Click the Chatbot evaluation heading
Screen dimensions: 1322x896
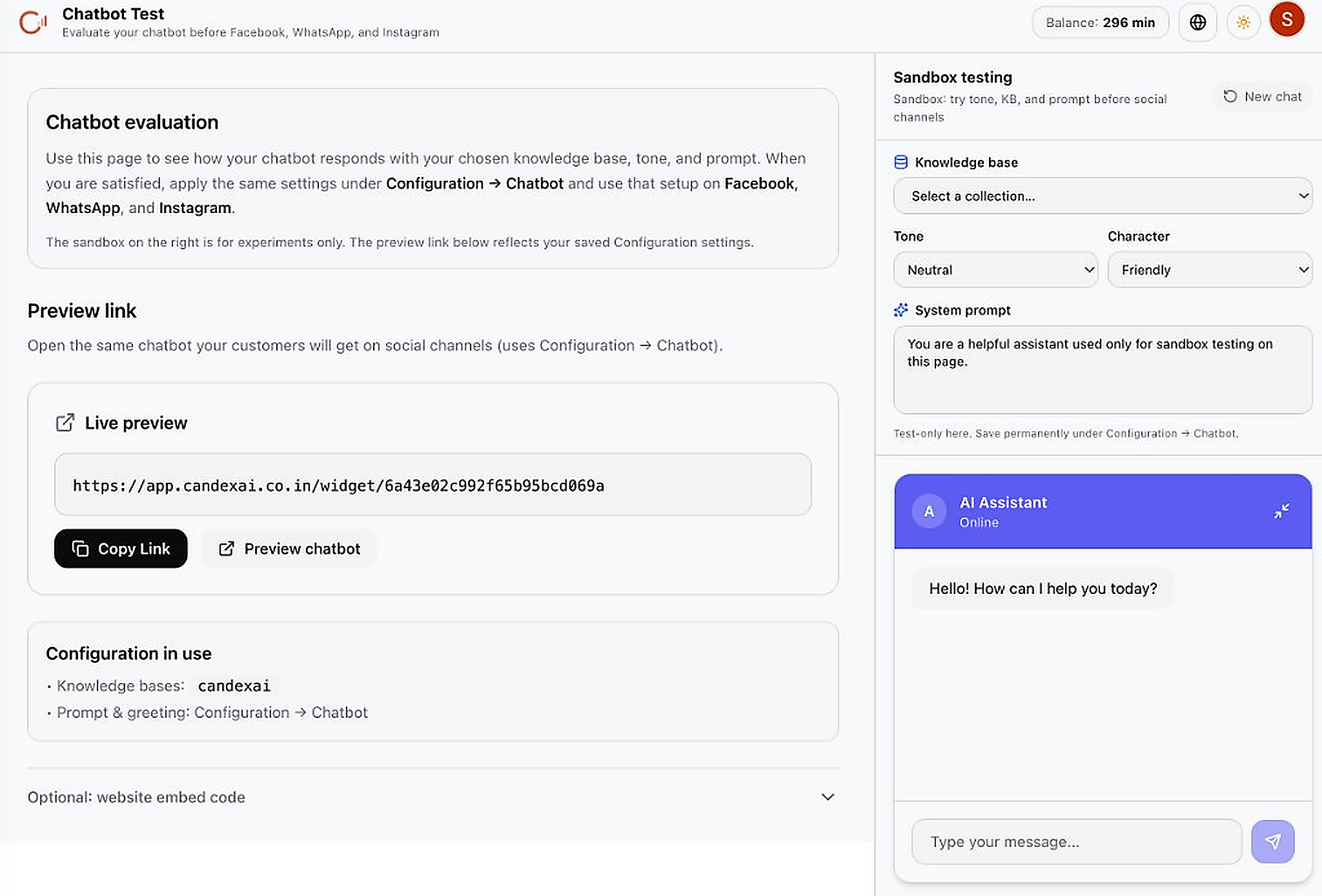pyautogui.click(x=132, y=122)
